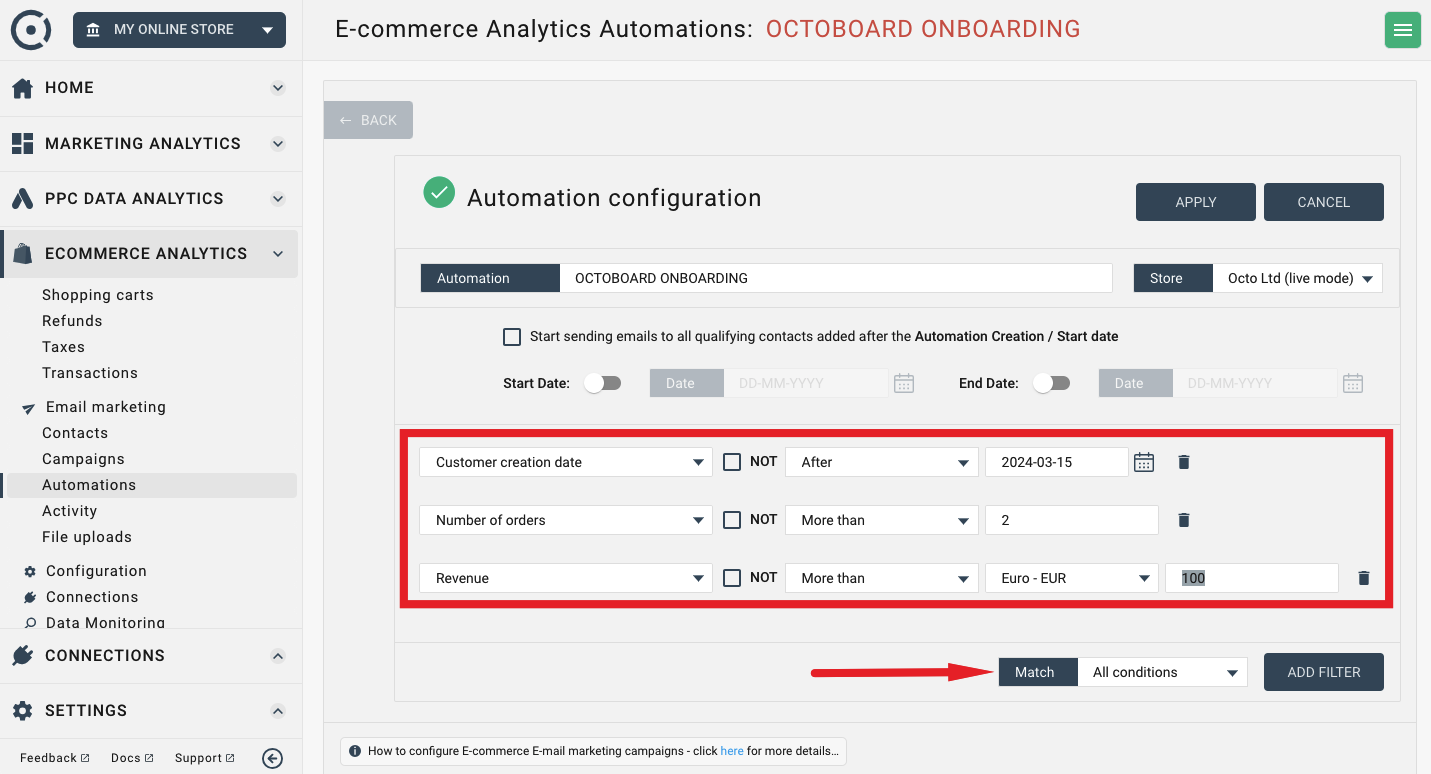Open calendar for Customer creation date filter
The width and height of the screenshot is (1431, 774).
pos(1144,462)
